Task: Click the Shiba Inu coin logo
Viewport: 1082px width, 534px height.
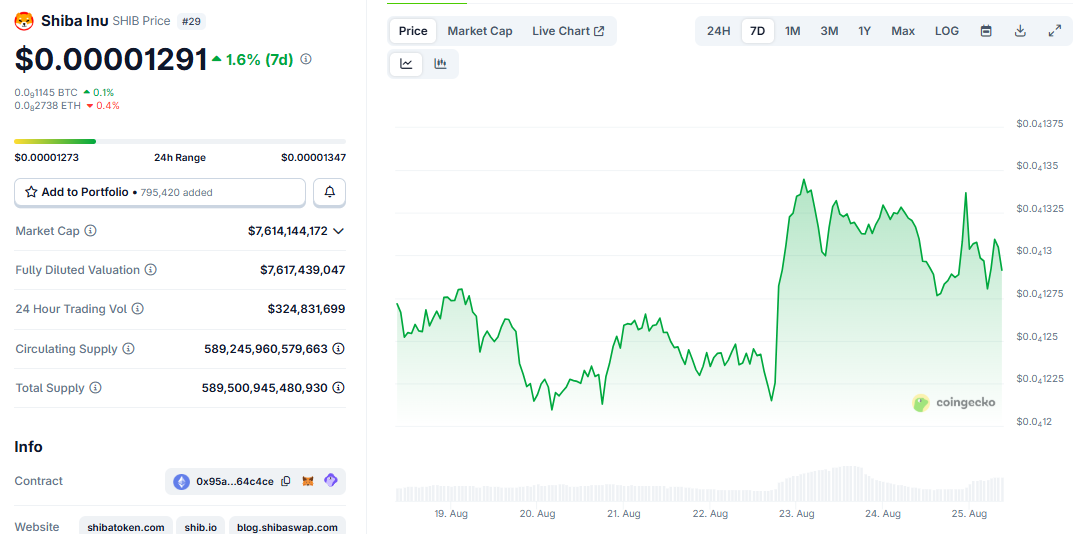Action: pos(24,21)
